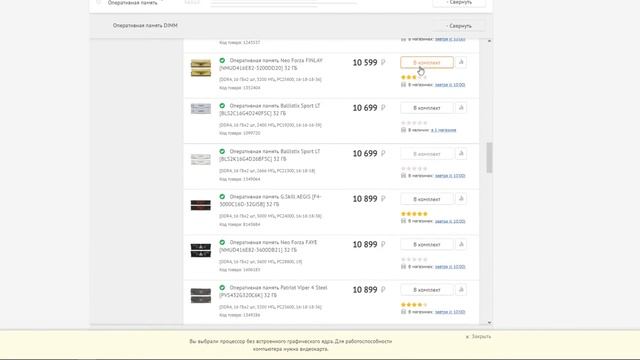Click 10 899 price of G.Skill AEGIS
The width and height of the screenshot is (640, 360).
369,199
